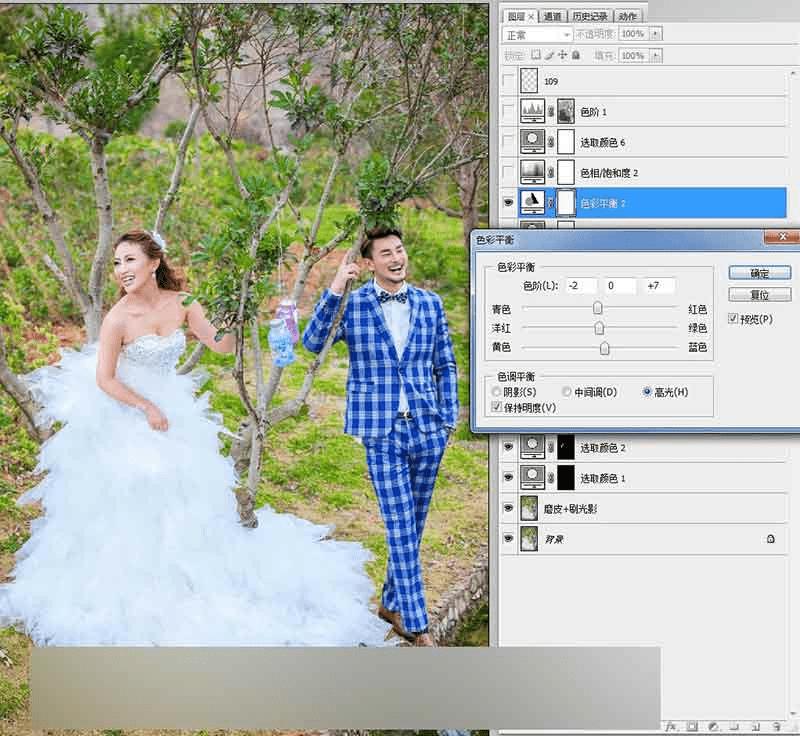Switch to the 历史记录 history tab
The height and width of the screenshot is (736, 800).
pyautogui.click(x=590, y=16)
